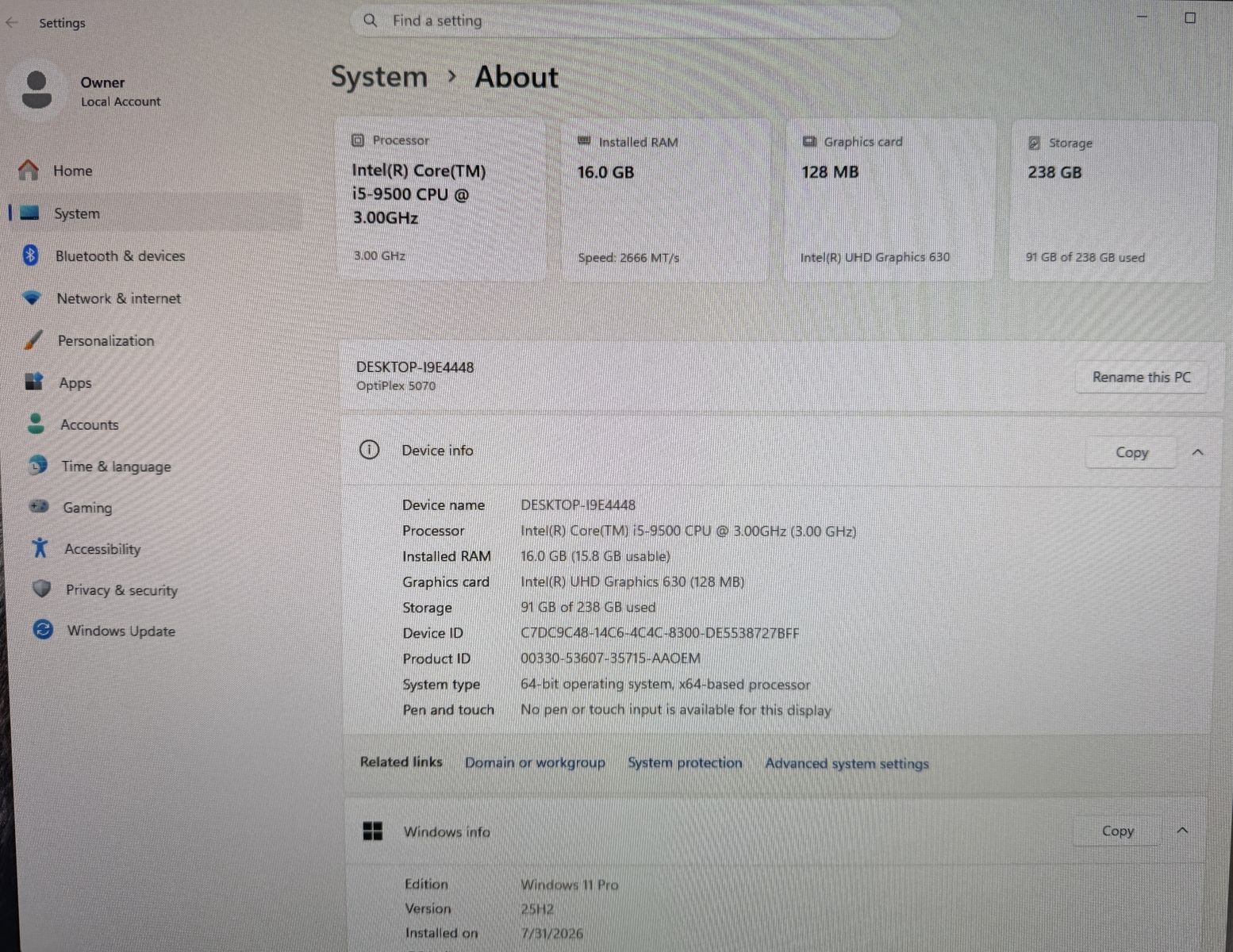This screenshot has height=952, width=1233.
Task: Open Bluetooth & devices settings
Action: coord(156,255)
